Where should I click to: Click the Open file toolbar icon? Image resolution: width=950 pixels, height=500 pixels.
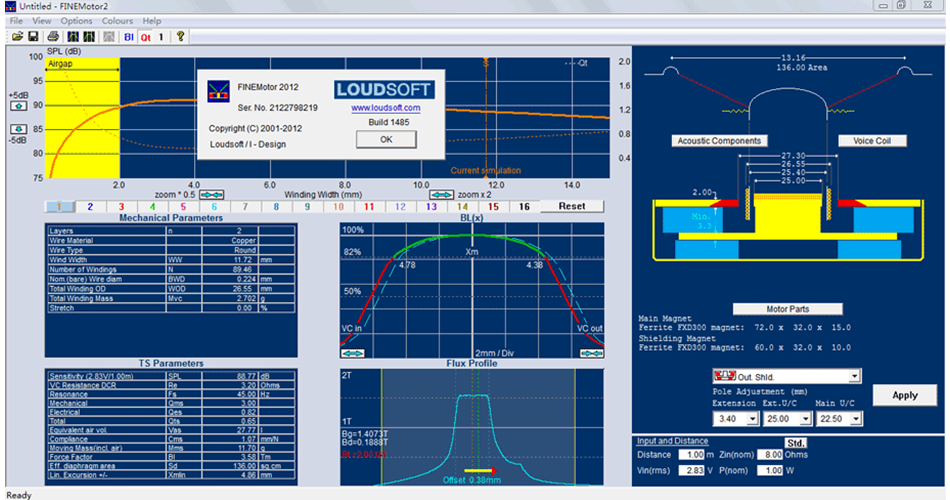click(17, 37)
